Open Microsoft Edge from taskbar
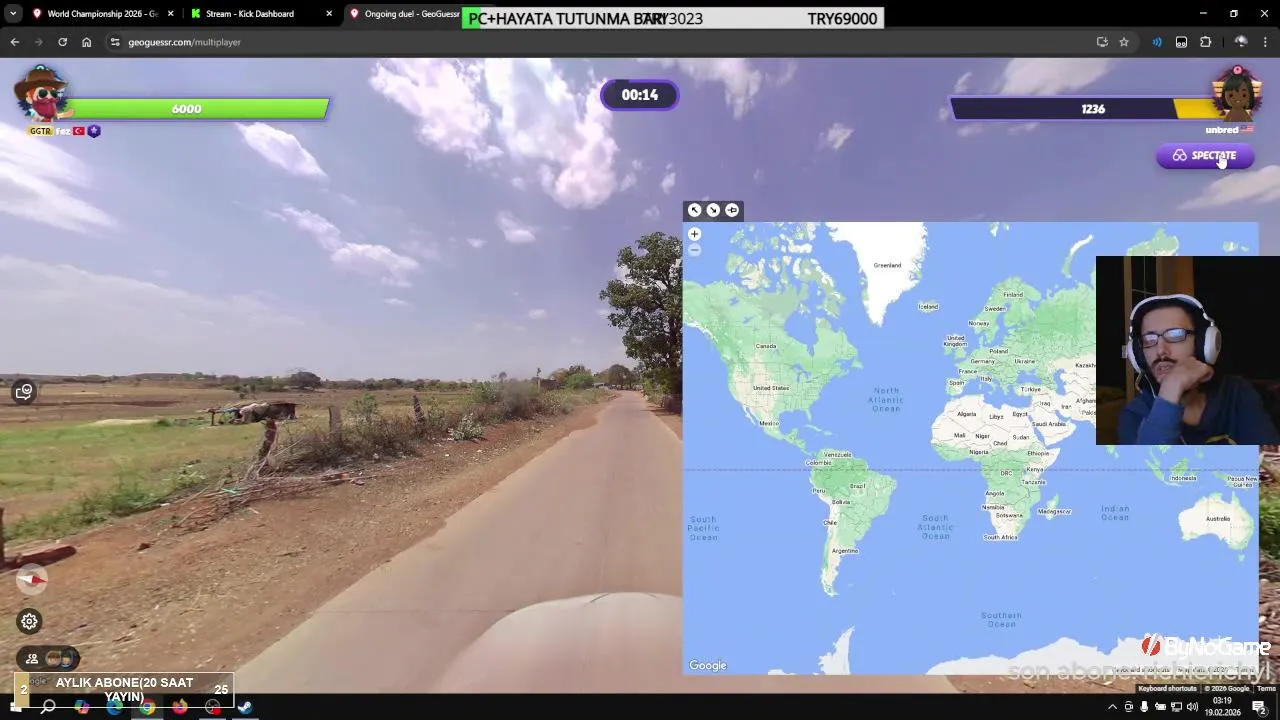This screenshot has height=720, width=1280. [115, 707]
